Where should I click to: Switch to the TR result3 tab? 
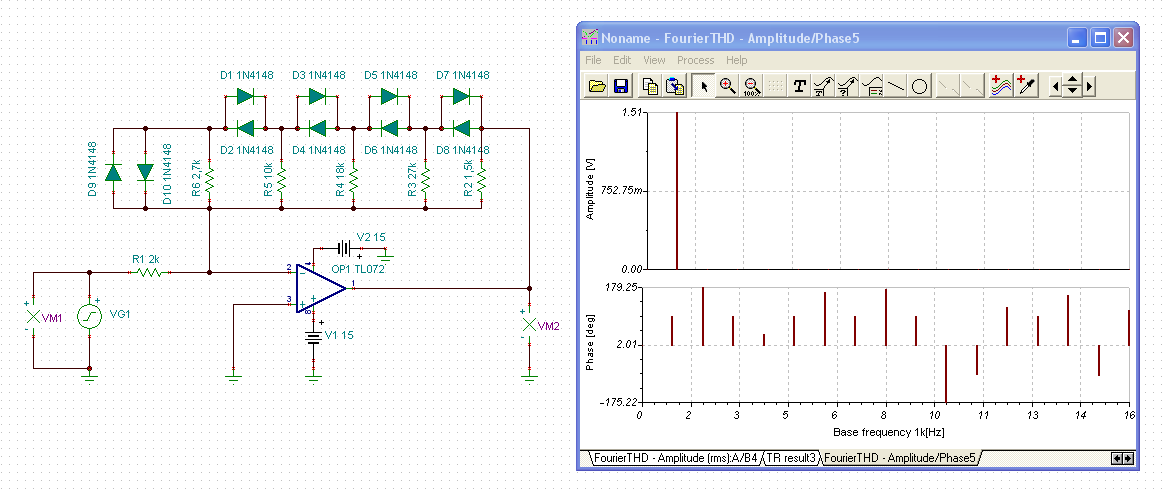pyautogui.click(x=792, y=458)
